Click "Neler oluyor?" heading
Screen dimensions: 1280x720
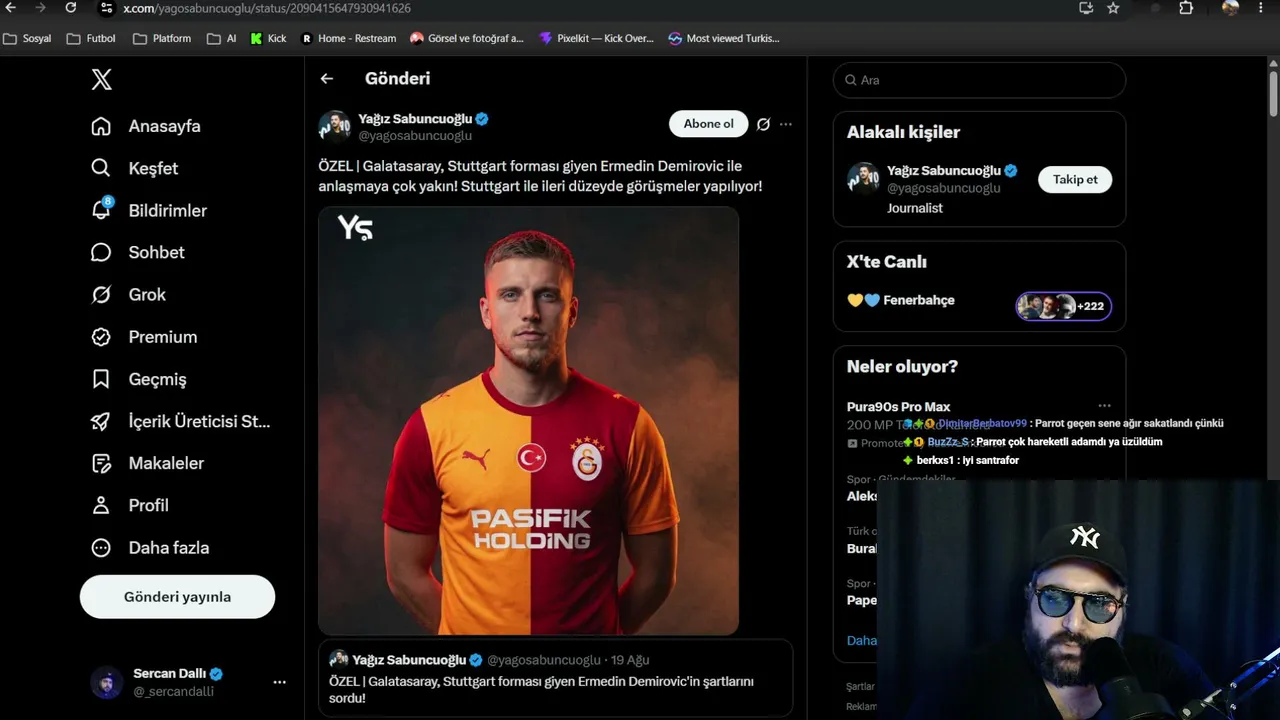tap(902, 366)
